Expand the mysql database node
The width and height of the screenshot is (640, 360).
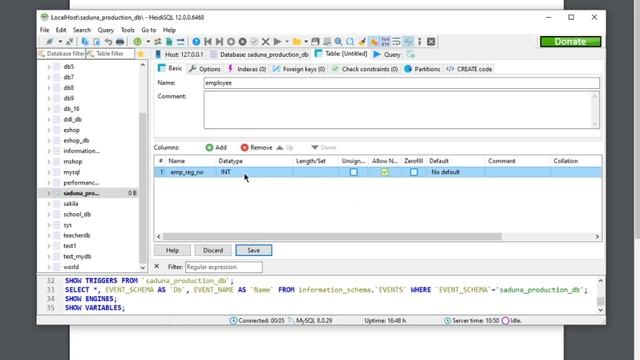(x=49, y=172)
